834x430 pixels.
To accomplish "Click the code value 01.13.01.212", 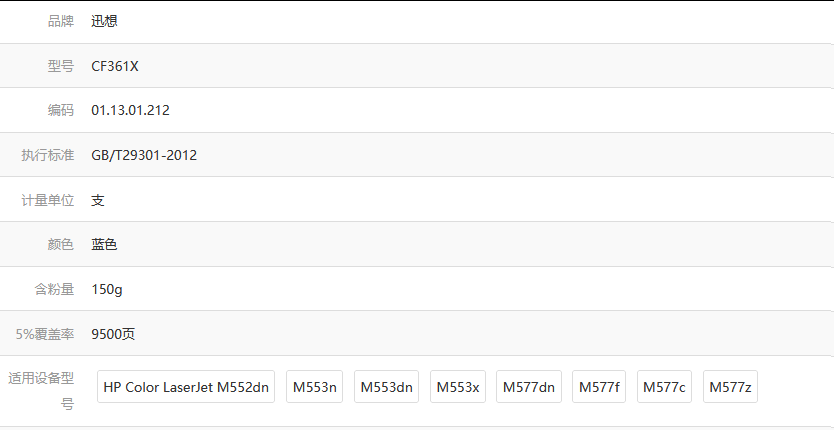I will pyautogui.click(x=130, y=110).
